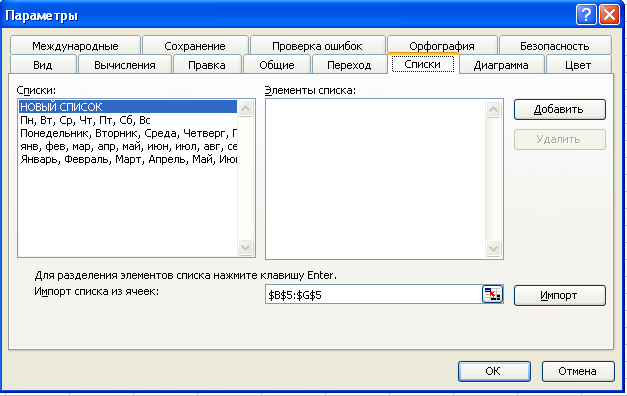Click the up arrow of Списки scrollbar
Image resolution: width=627 pixels, height=396 pixels.
coord(245,108)
